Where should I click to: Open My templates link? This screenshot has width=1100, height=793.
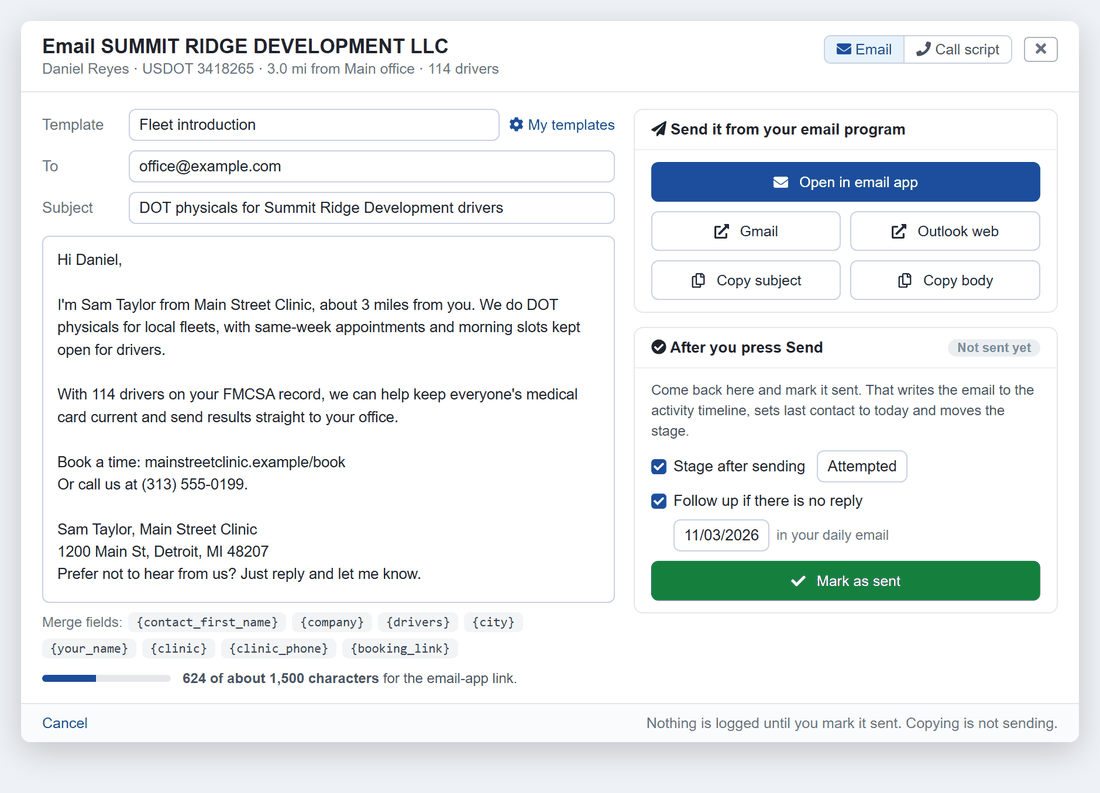pyautogui.click(x=561, y=125)
